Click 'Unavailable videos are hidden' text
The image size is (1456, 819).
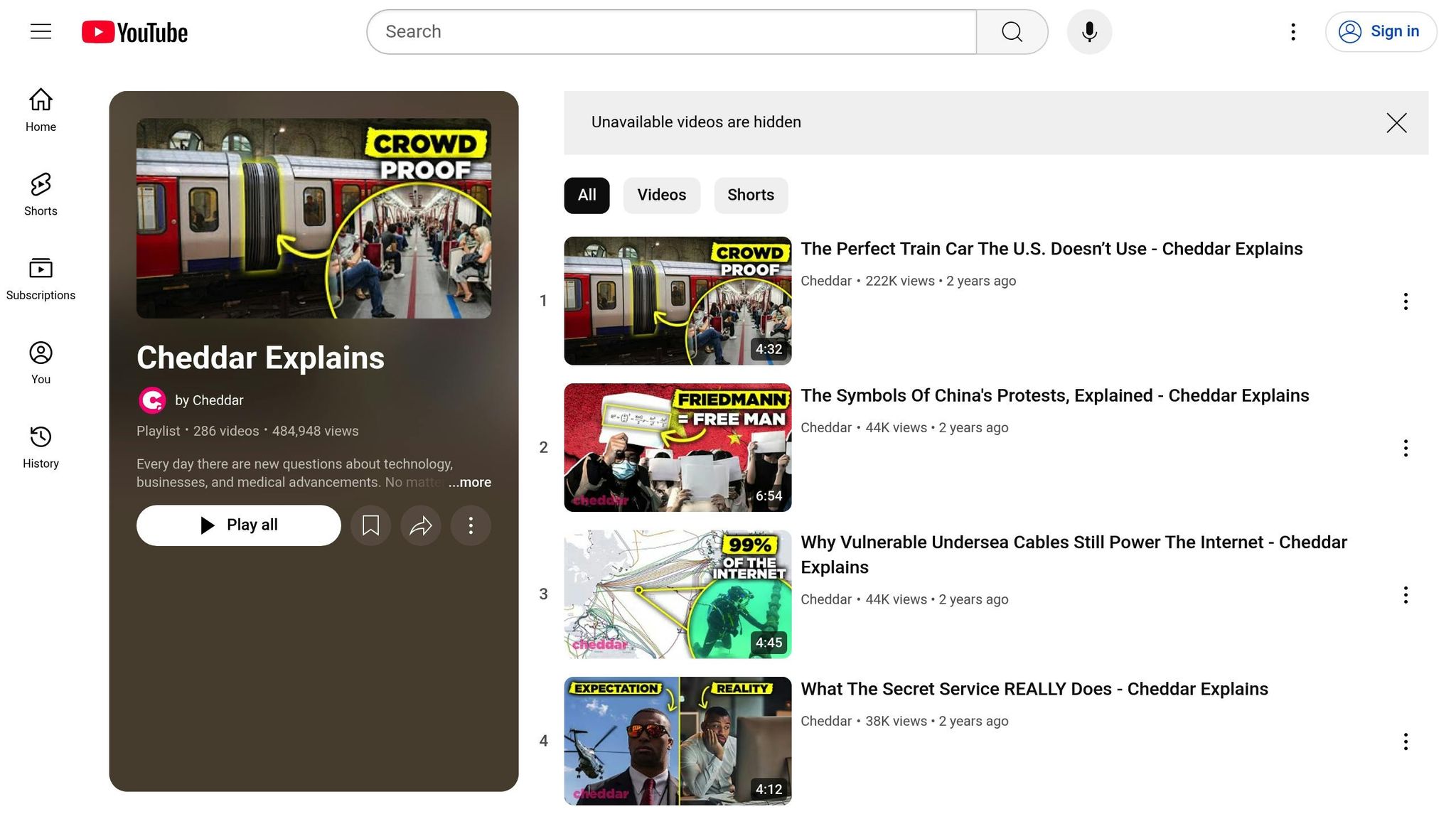(x=696, y=122)
